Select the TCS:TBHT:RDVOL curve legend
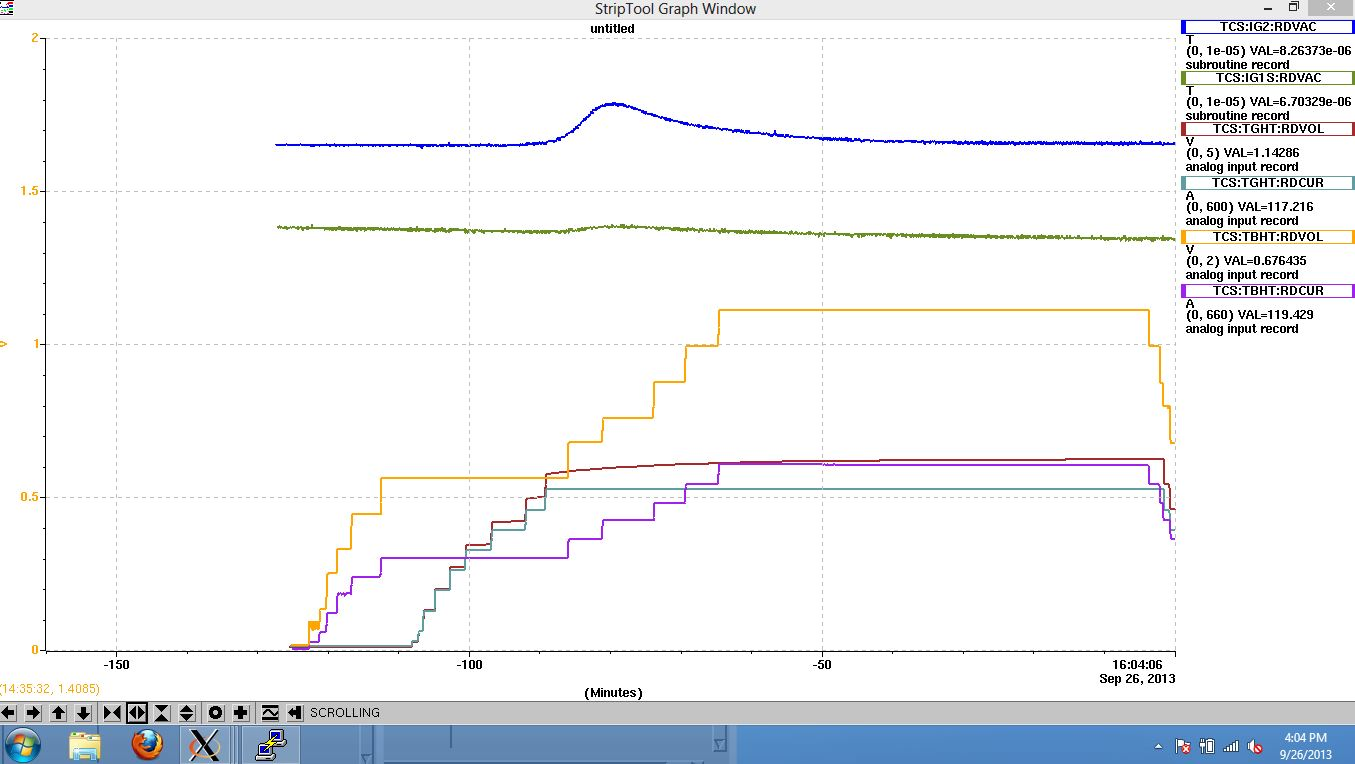 (x=1267, y=237)
